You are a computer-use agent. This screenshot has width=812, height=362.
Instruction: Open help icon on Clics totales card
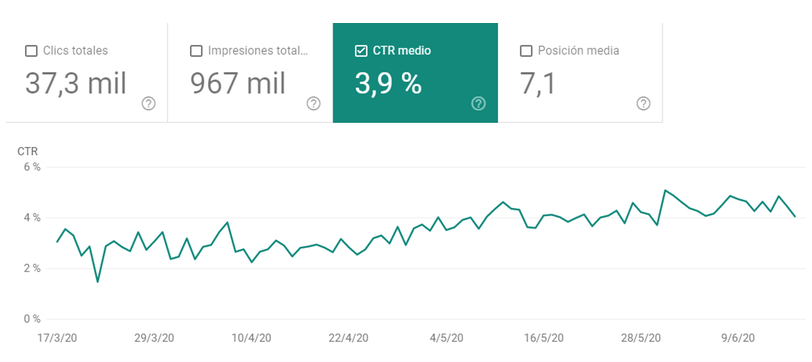pos(148,104)
